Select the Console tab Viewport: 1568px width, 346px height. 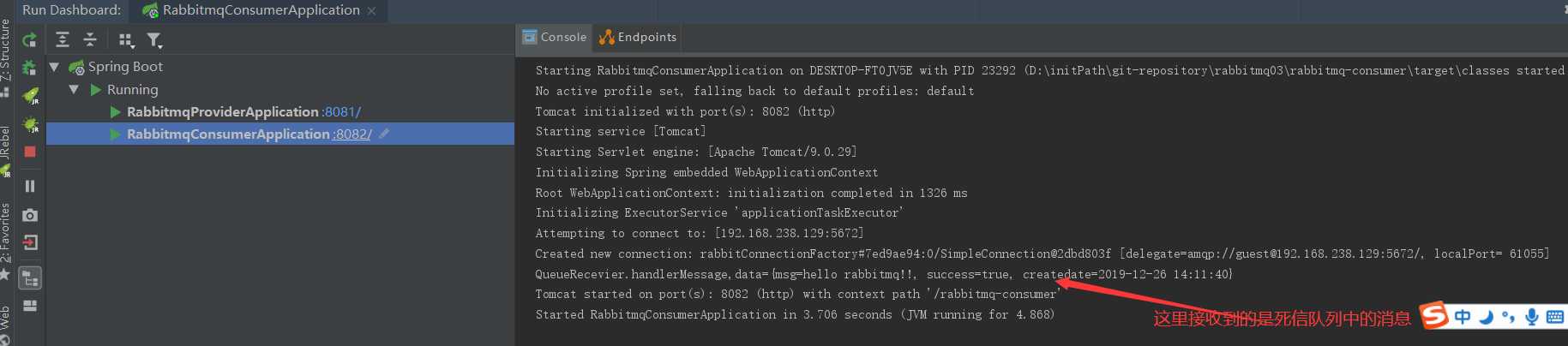coord(555,37)
